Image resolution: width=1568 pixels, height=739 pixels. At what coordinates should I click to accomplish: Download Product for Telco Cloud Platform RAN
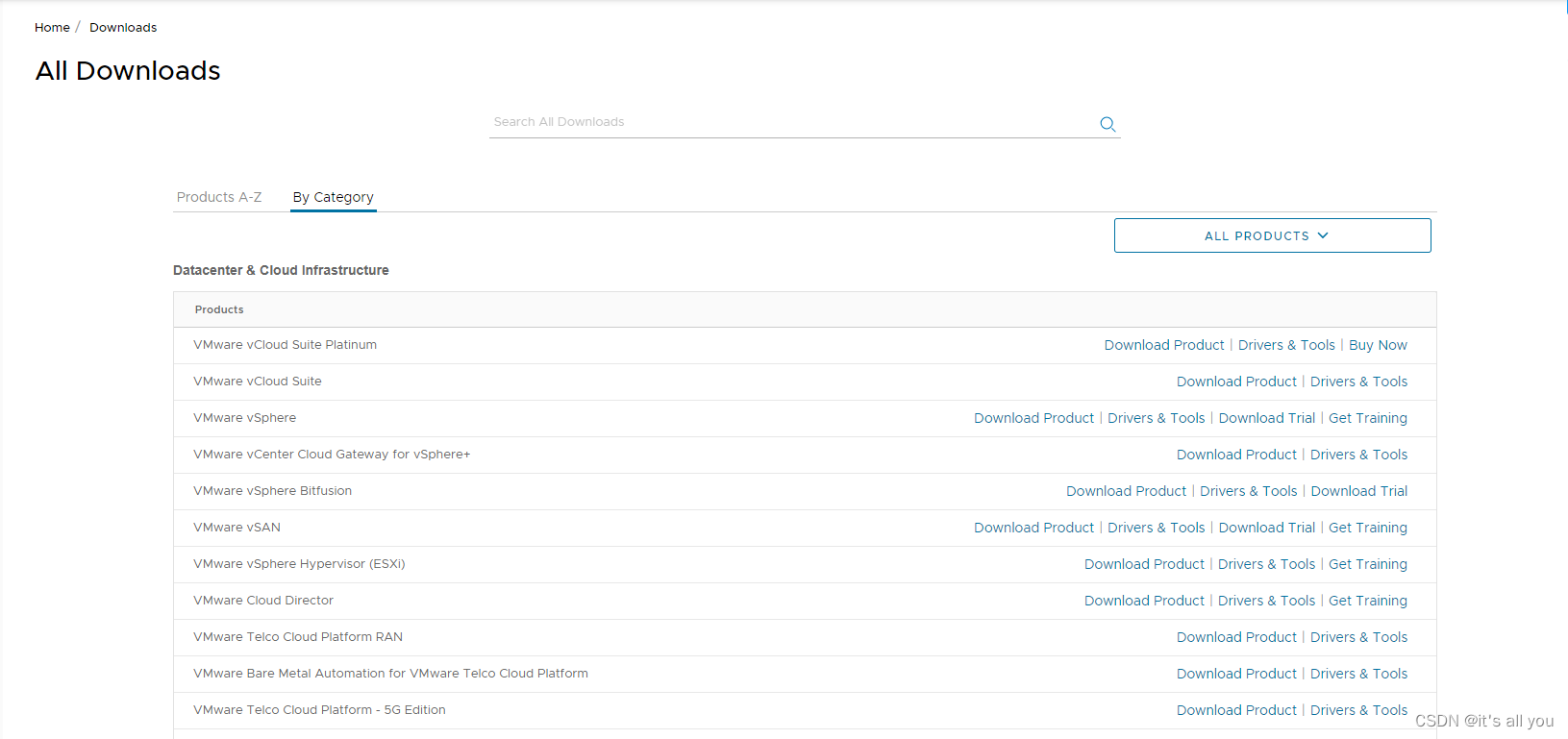[1236, 637]
